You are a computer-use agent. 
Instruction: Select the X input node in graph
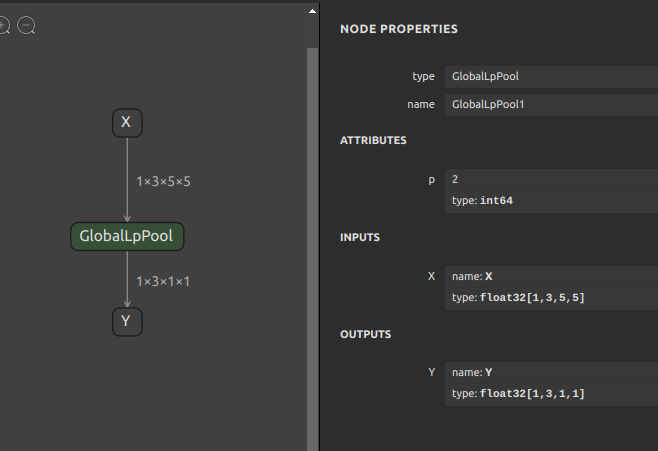(x=127, y=123)
